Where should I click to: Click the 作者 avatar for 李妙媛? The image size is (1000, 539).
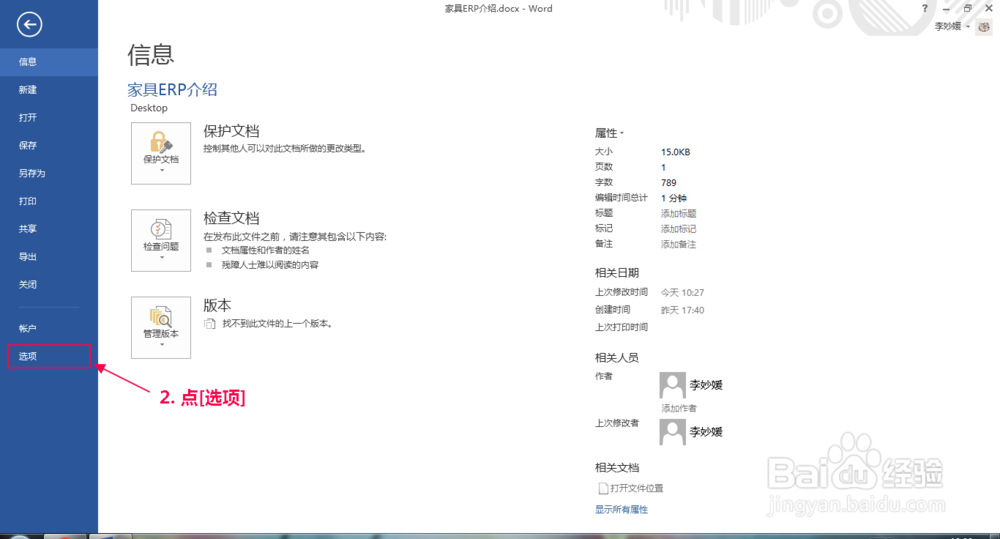(x=672, y=385)
